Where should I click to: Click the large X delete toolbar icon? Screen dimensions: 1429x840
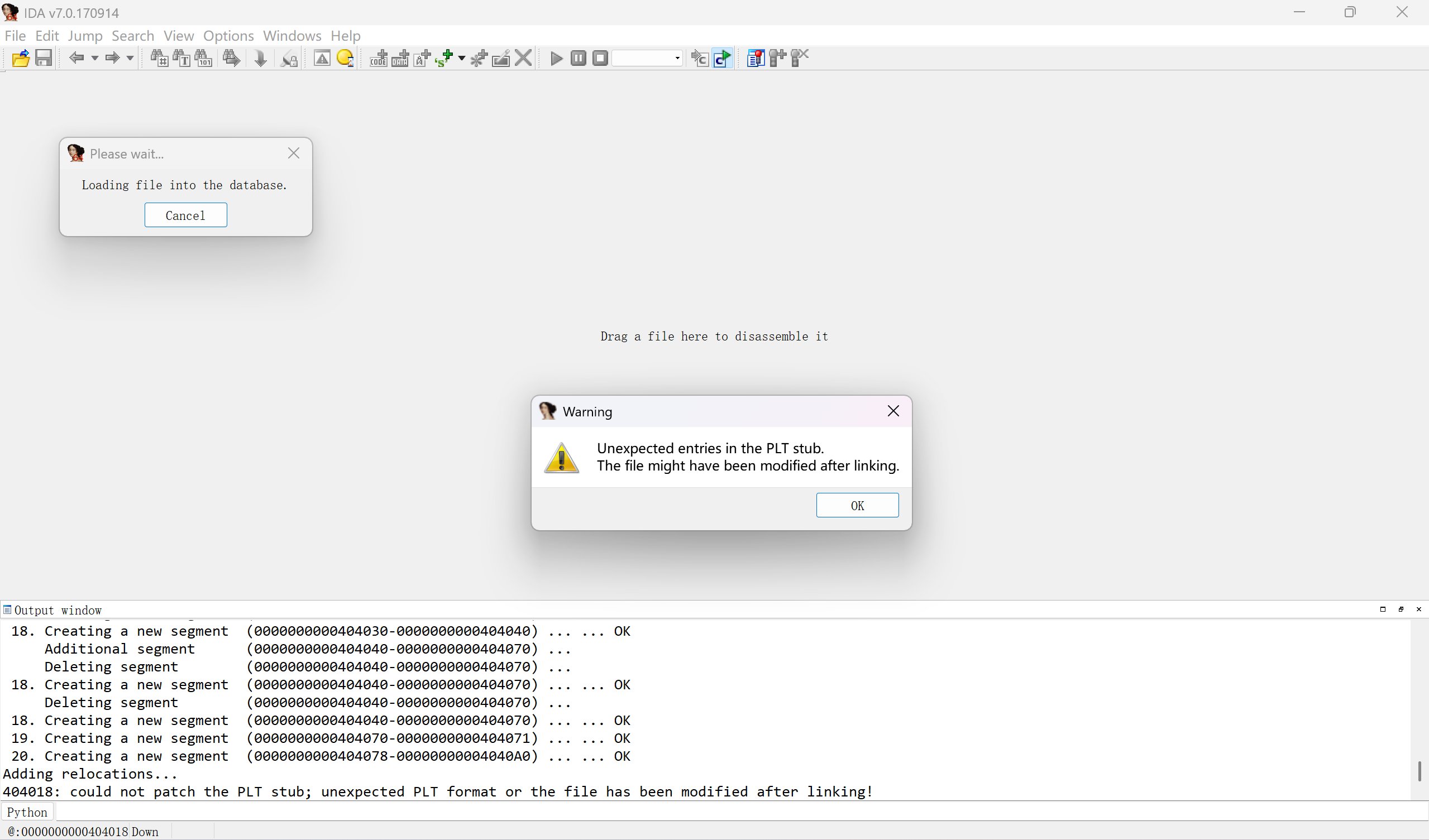click(523, 58)
